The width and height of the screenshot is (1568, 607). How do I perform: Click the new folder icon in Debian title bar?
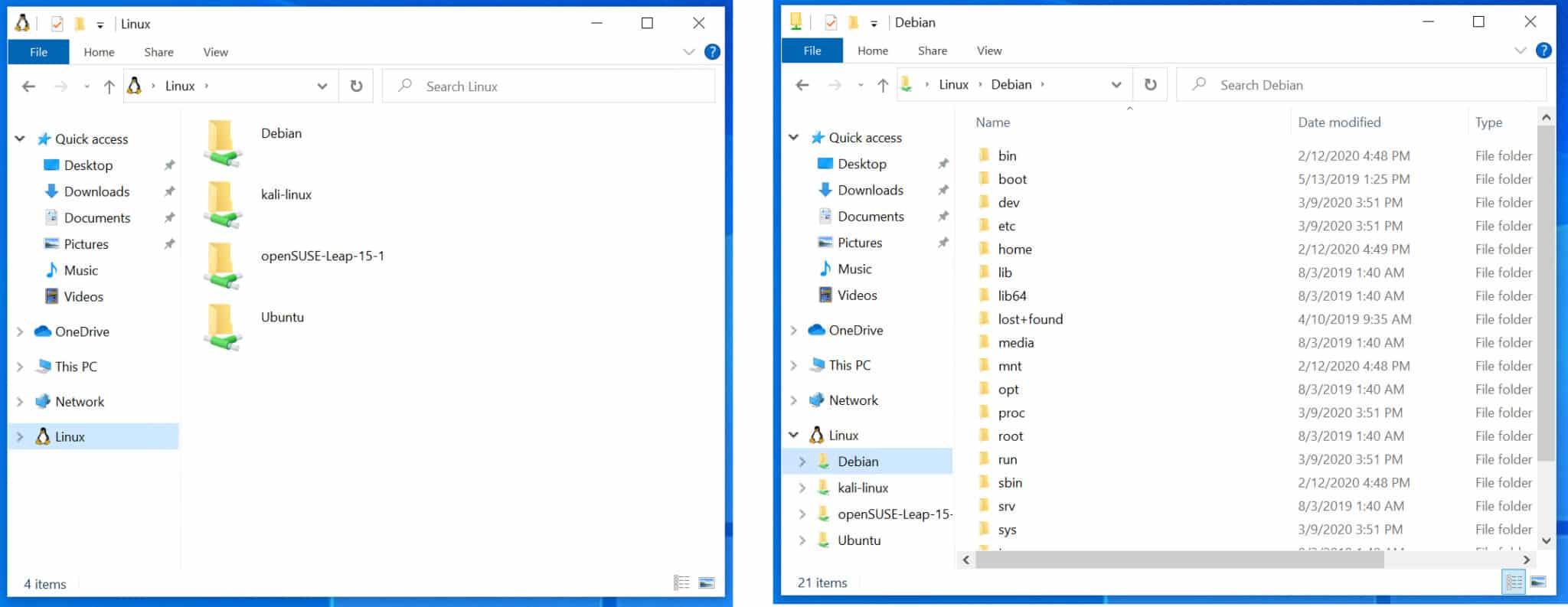tap(853, 22)
